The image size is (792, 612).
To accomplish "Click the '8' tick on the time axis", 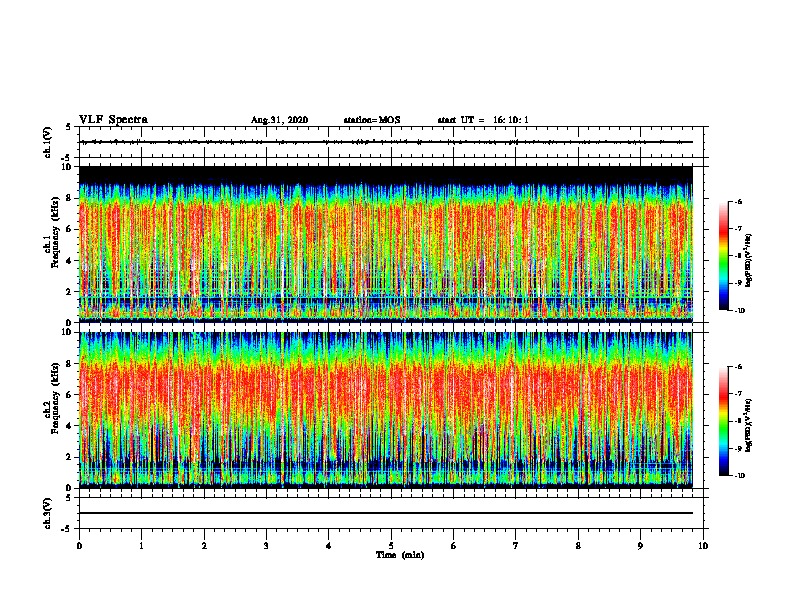I will (x=578, y=546).
